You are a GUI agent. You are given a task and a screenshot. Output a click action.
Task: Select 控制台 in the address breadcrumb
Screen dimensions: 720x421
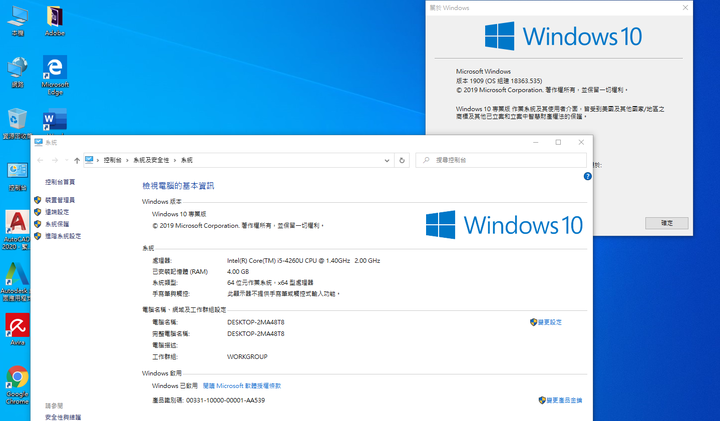(112, 160)
